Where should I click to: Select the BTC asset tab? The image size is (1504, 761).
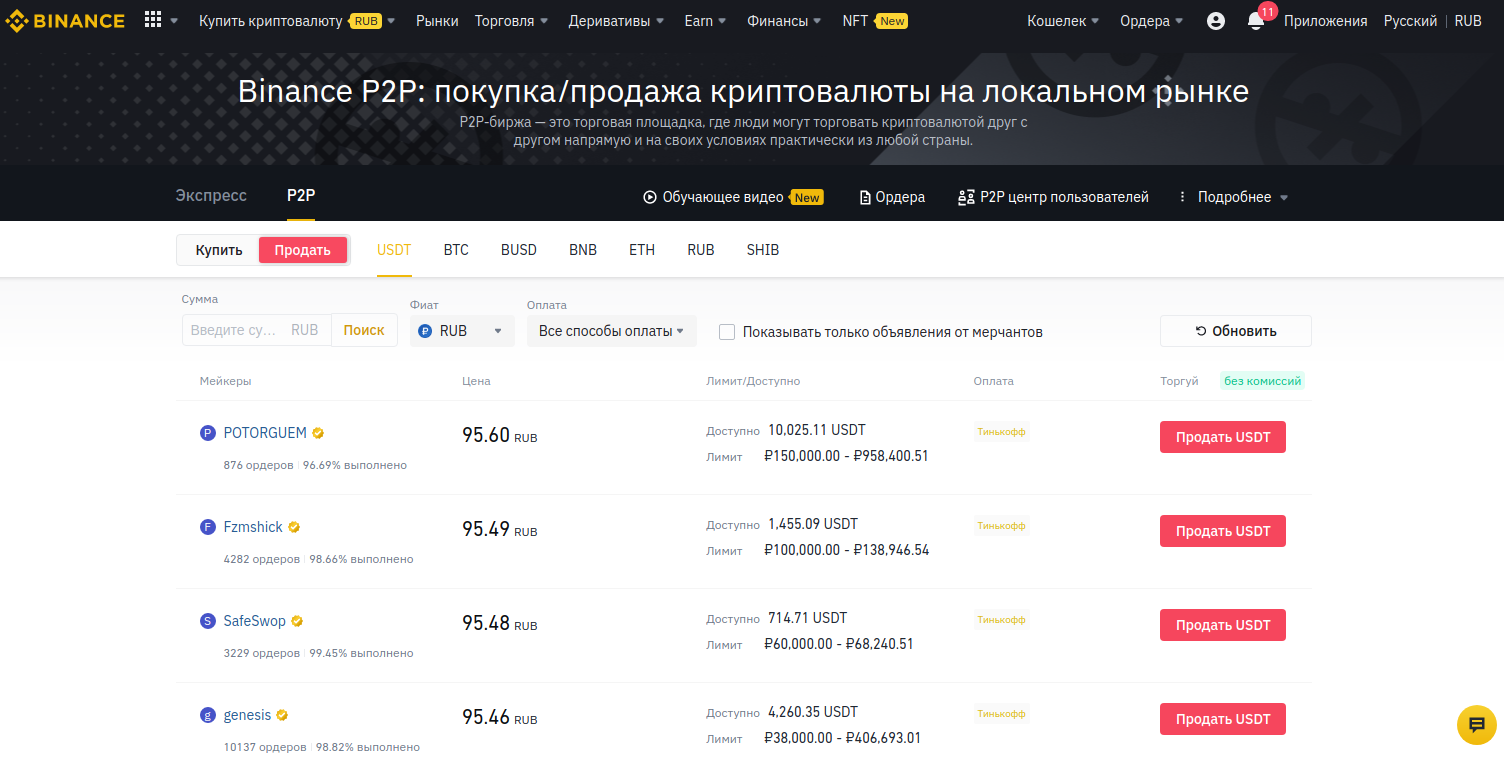(456, 250)
